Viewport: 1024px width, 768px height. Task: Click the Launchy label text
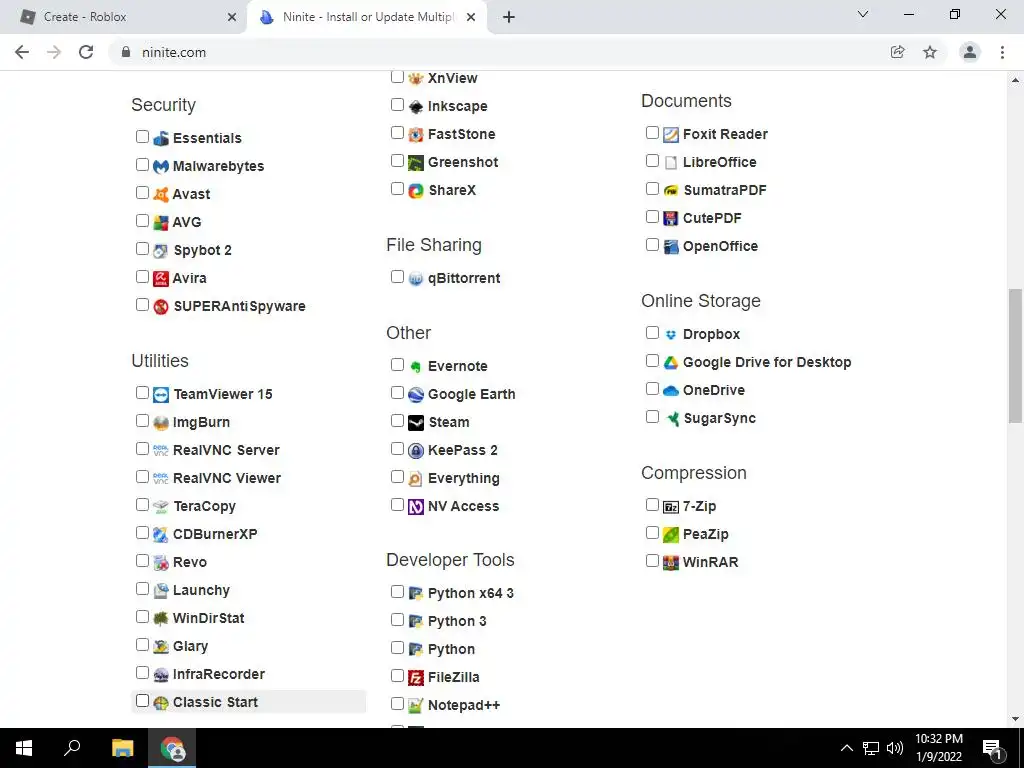click(x=201, y=590)
